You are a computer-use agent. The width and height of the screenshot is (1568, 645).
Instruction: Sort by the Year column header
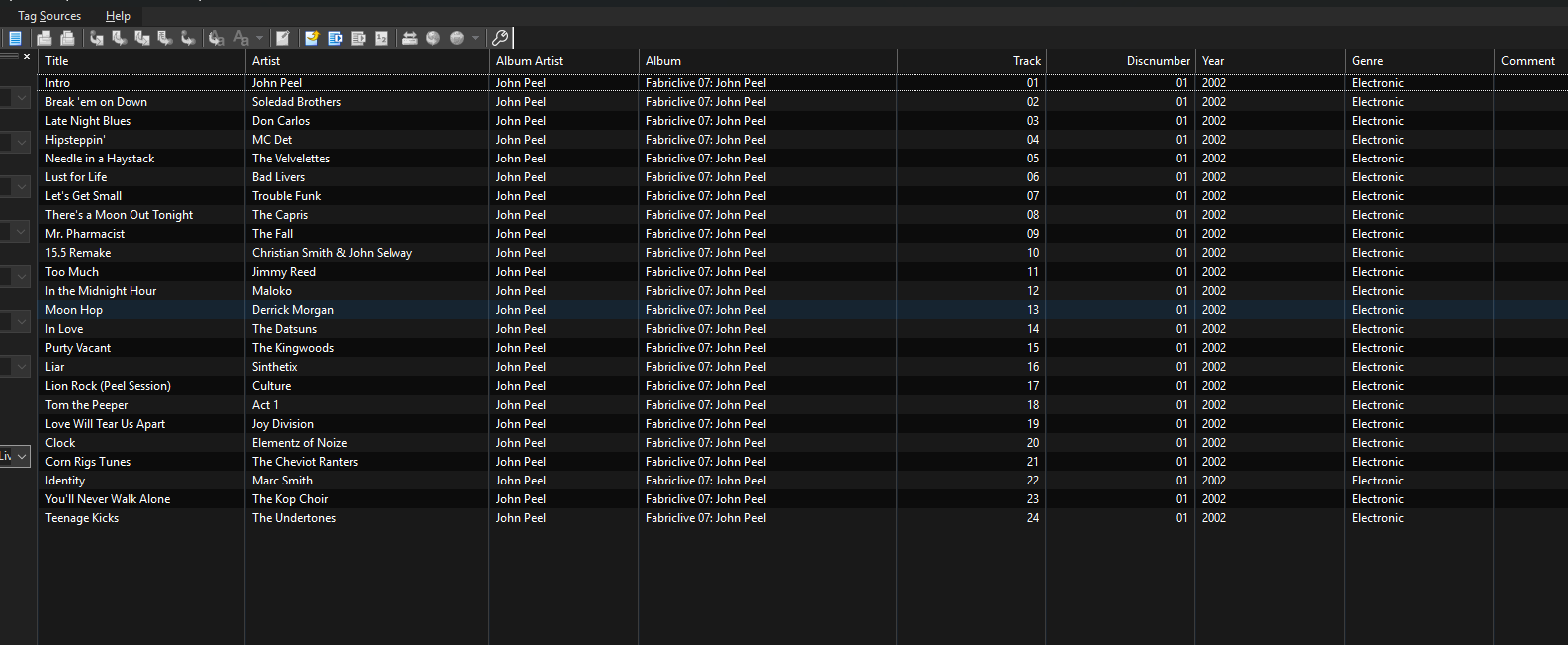coord(1270,61)
